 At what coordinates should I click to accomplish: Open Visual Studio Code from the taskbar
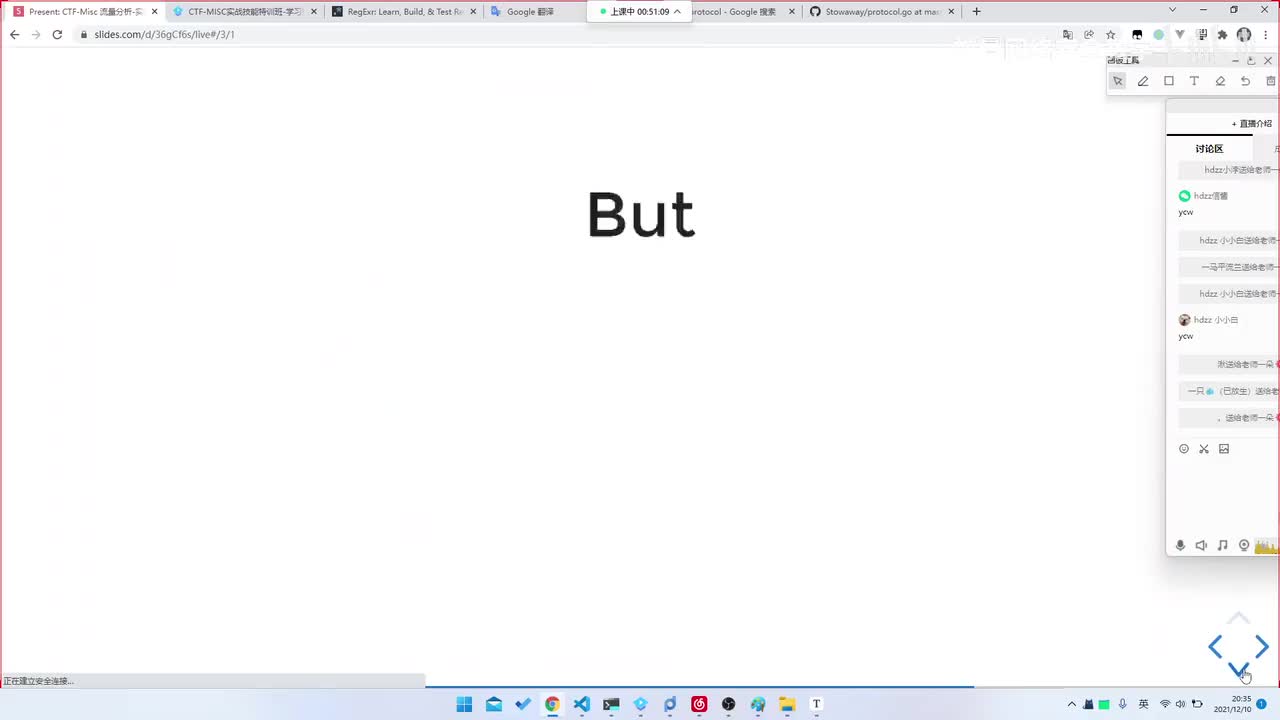click(582, 704)
